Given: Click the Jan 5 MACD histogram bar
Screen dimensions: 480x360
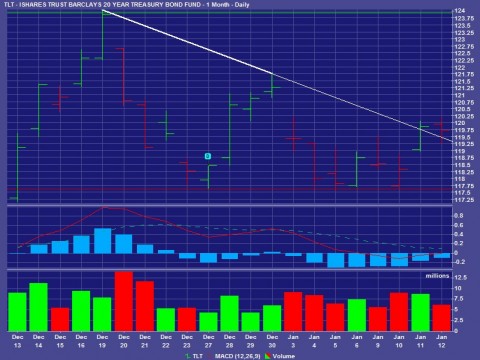Looking at the screenshot, I should click(336, 260).
